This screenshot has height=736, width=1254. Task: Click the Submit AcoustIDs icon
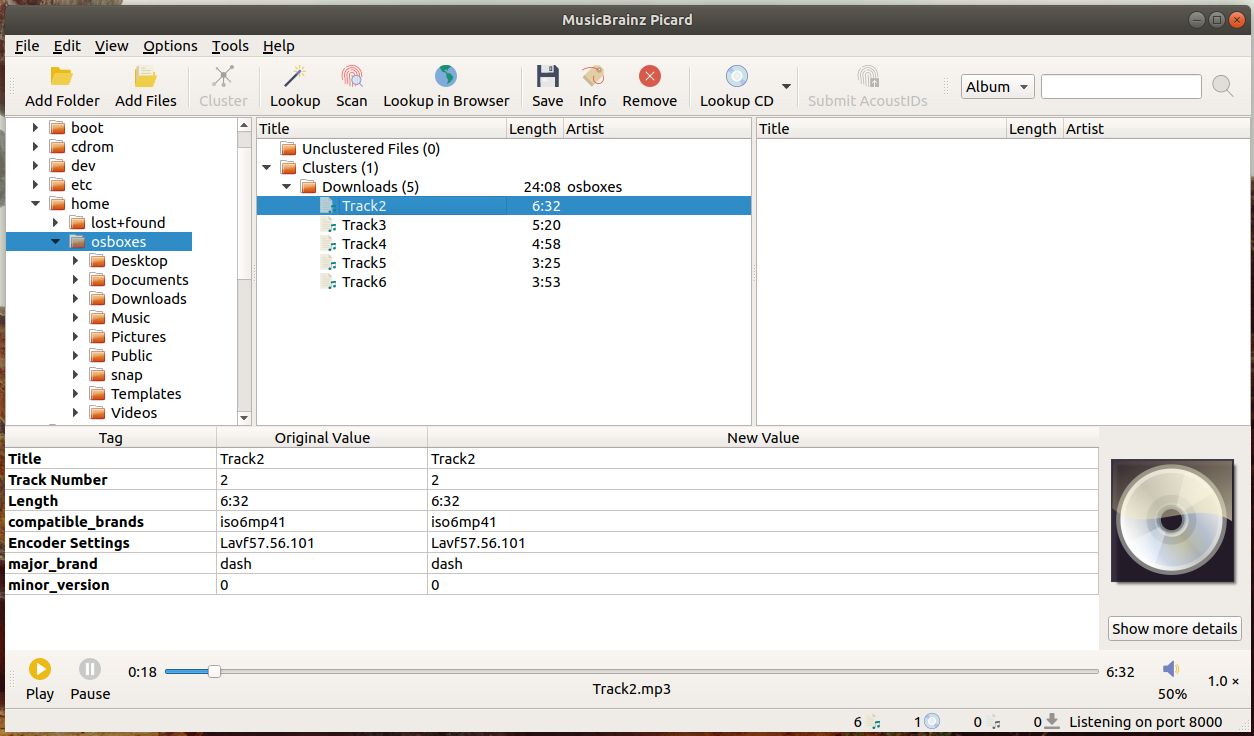click(868, 77)
